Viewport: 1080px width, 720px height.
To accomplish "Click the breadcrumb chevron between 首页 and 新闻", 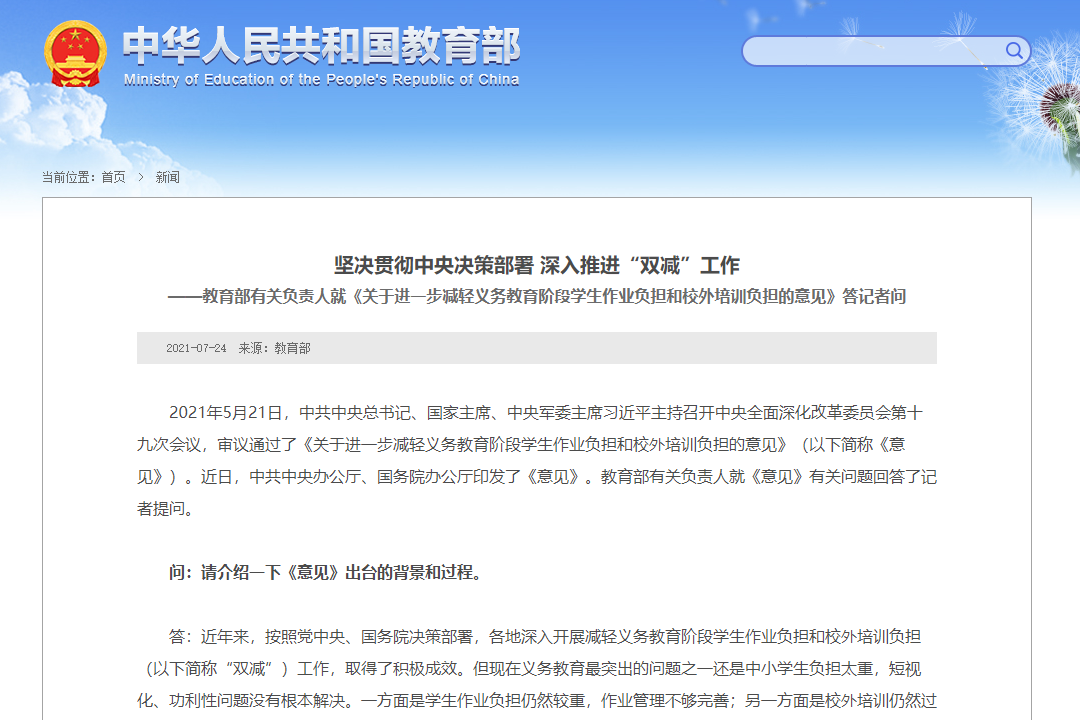I will pyautogui.click(x=141, y=177).
